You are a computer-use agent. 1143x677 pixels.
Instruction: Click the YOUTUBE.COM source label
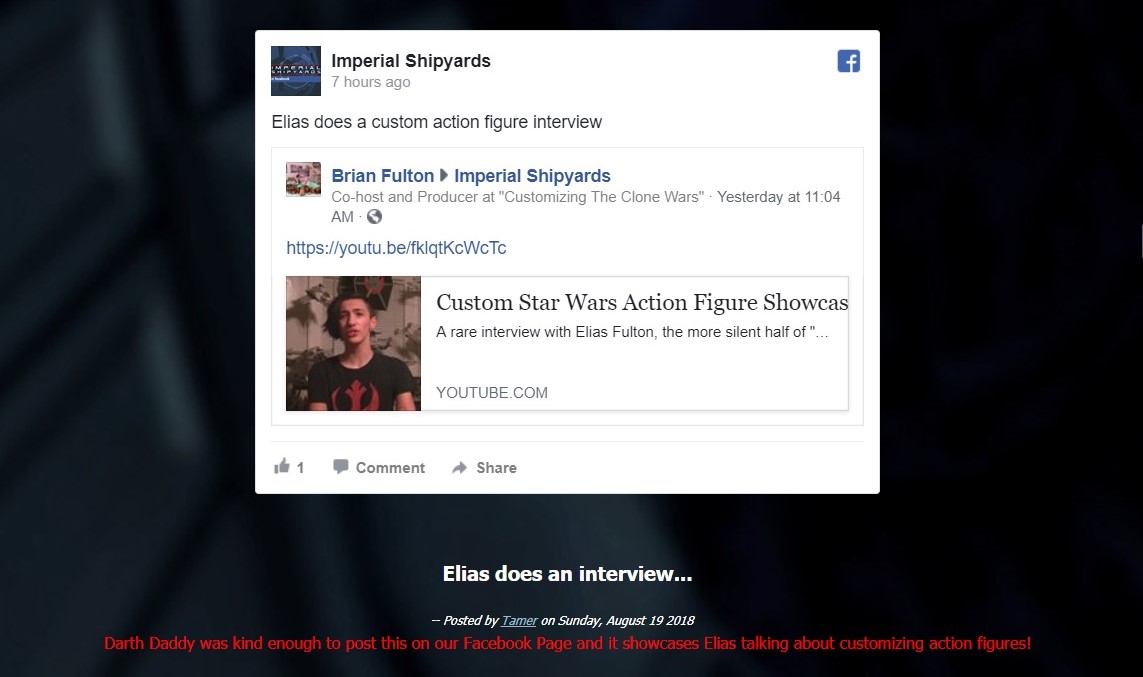(x=492, y=393)
